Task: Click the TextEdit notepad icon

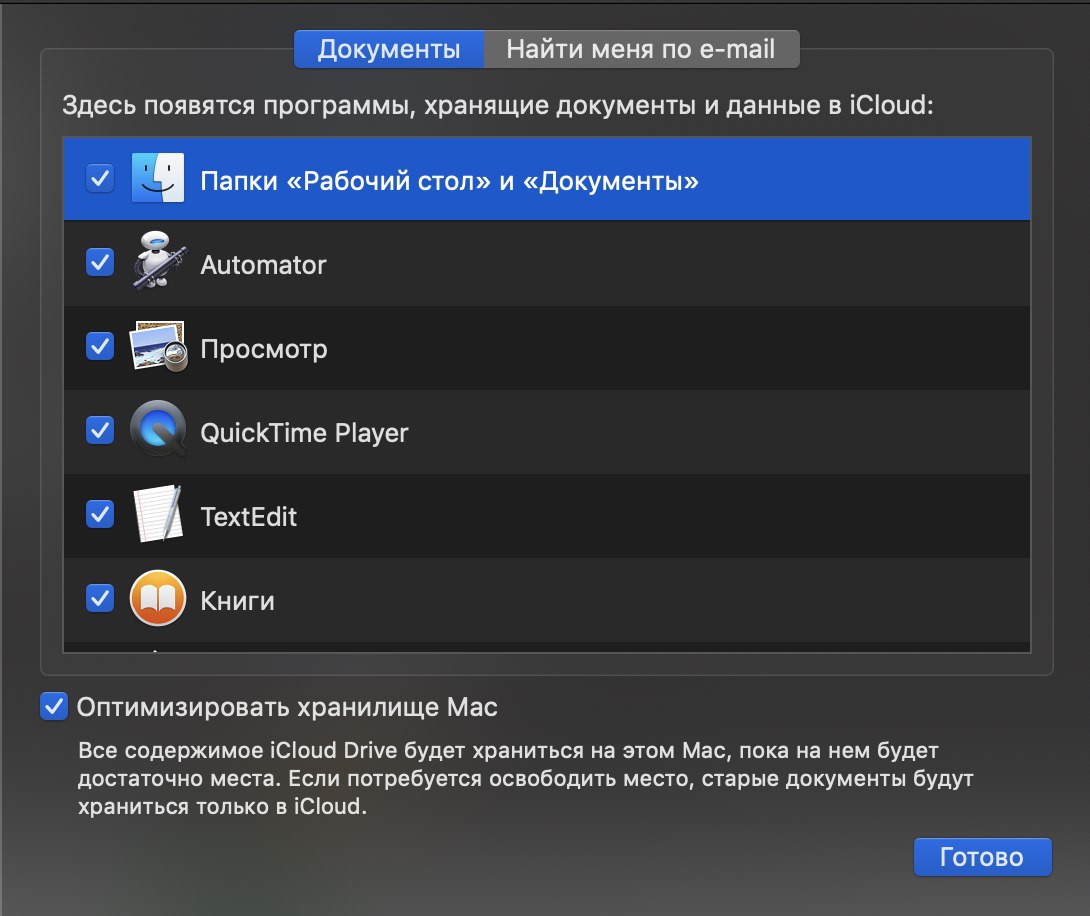Action: point(158,514)
